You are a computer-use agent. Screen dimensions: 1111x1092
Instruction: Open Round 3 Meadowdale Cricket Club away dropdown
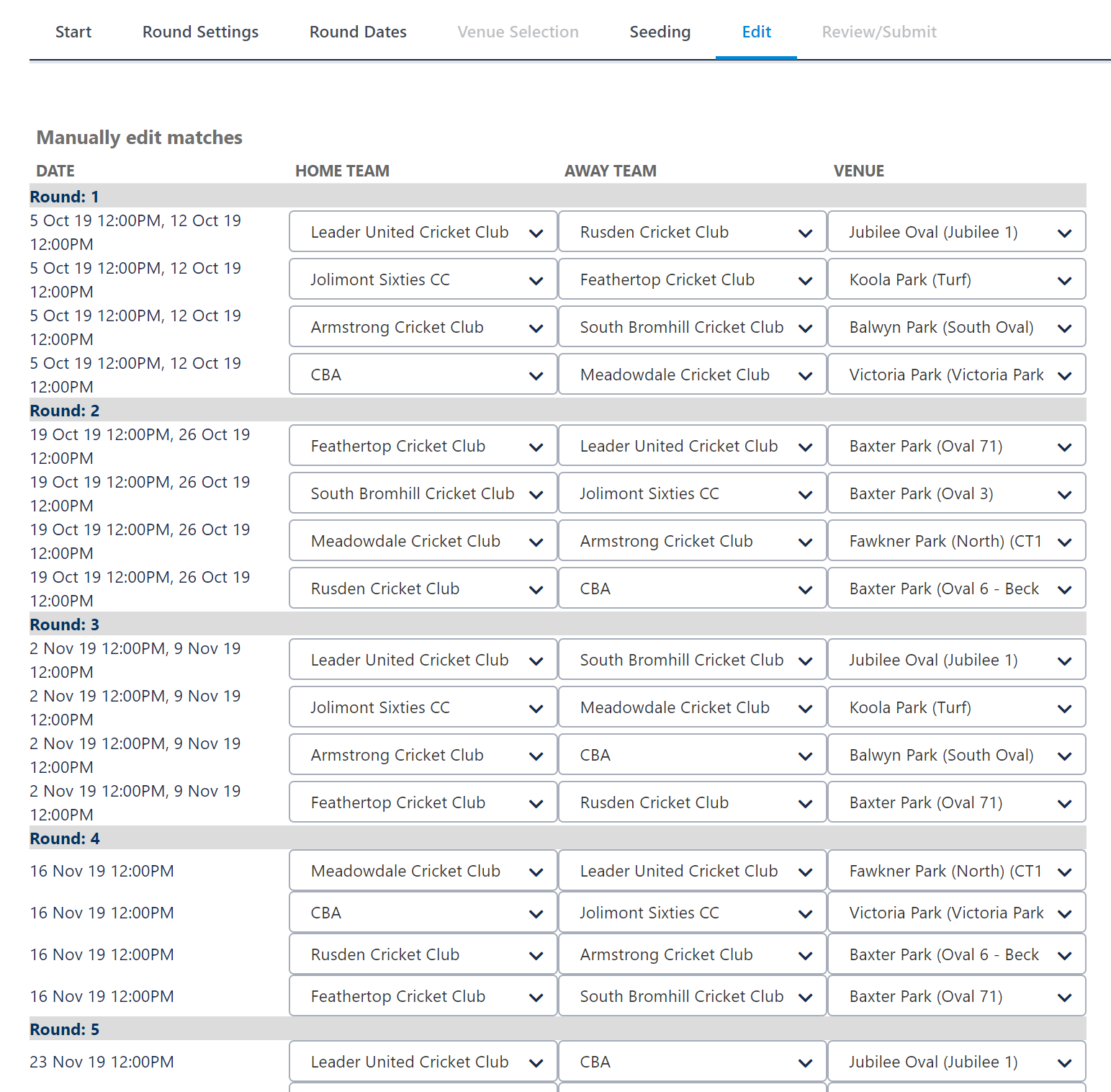(693, 707)
